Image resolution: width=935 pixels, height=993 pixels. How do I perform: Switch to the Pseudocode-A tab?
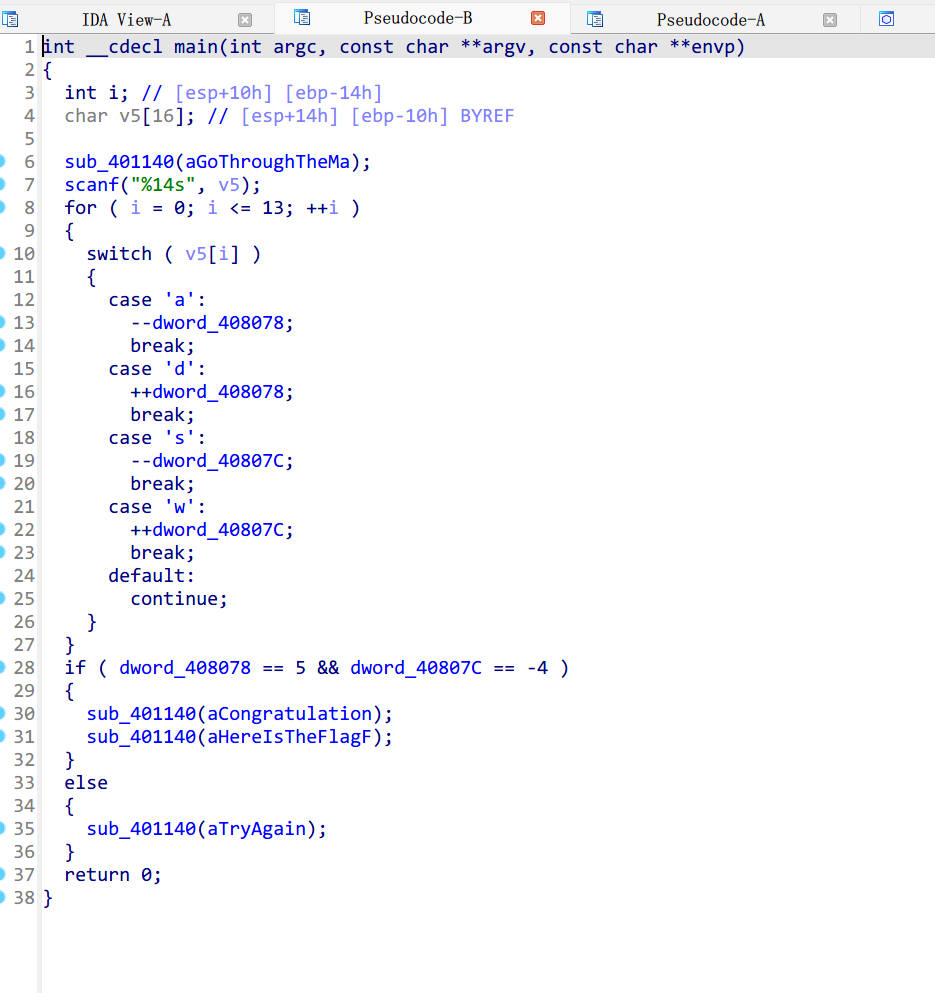(710, 20)
